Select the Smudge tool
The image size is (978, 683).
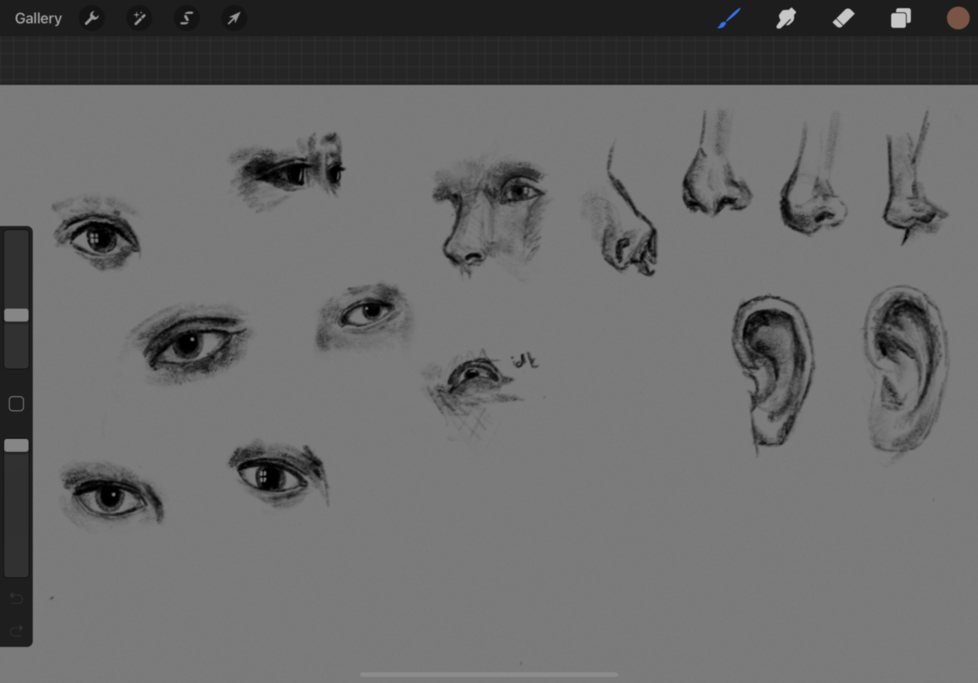(x=786, y=19)
